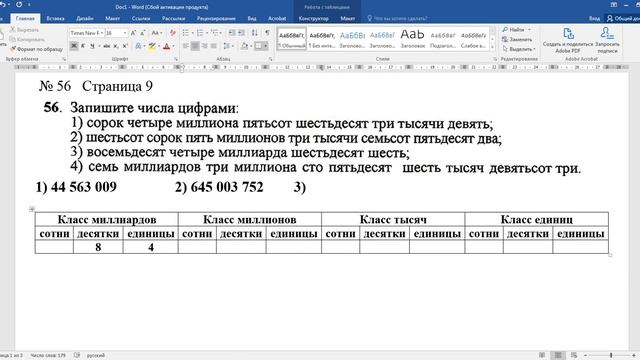
Task: Open the Главная (Home) tab
Action: tap(25, 18)
